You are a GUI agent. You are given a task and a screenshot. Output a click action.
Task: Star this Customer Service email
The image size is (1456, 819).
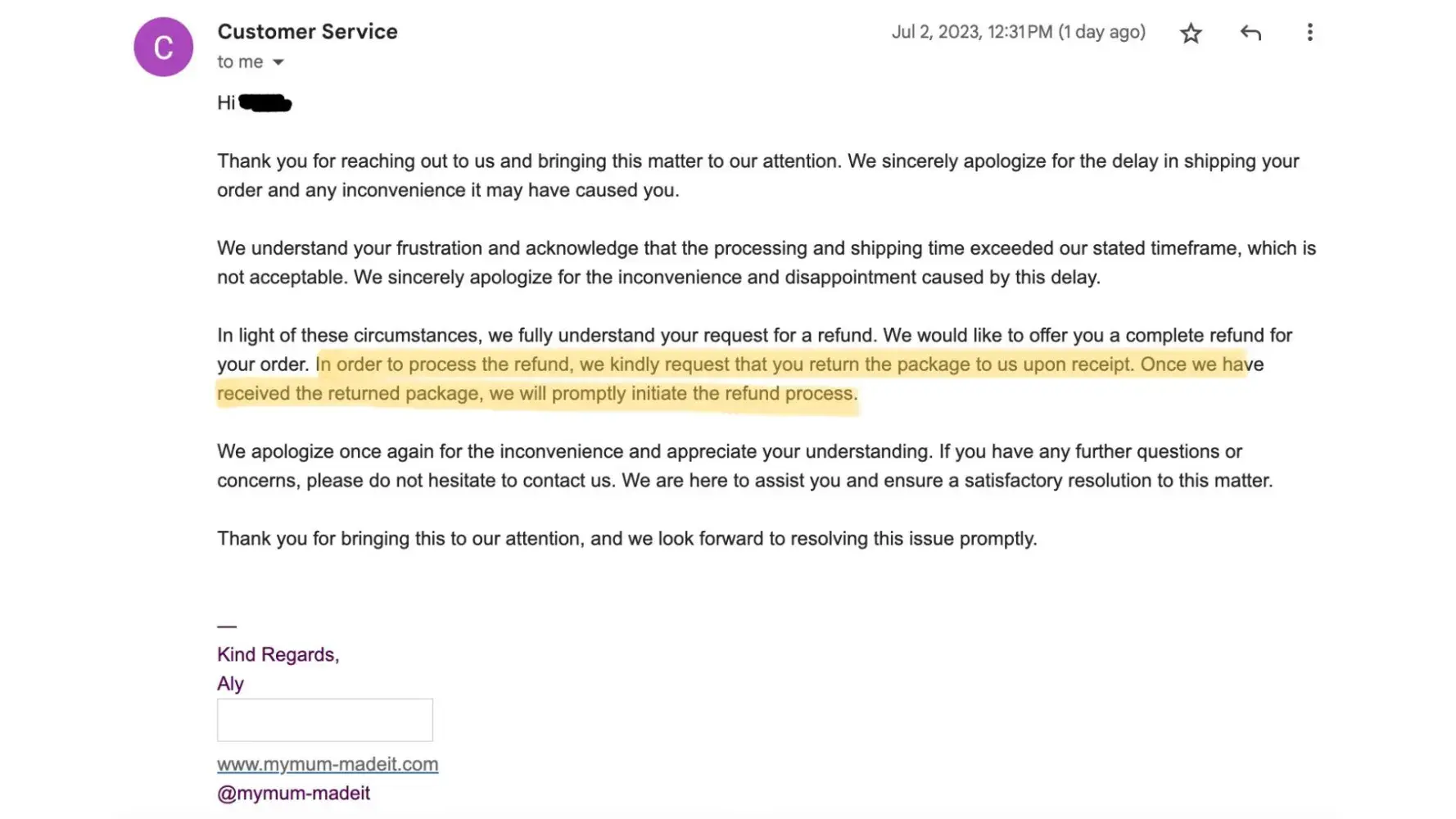1191,33
